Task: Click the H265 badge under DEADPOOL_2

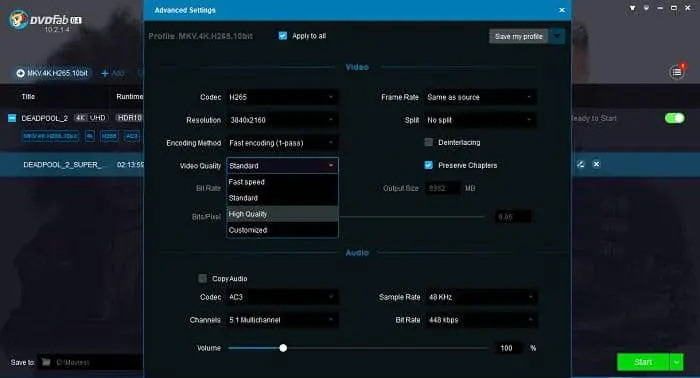Action: (109, 136)
